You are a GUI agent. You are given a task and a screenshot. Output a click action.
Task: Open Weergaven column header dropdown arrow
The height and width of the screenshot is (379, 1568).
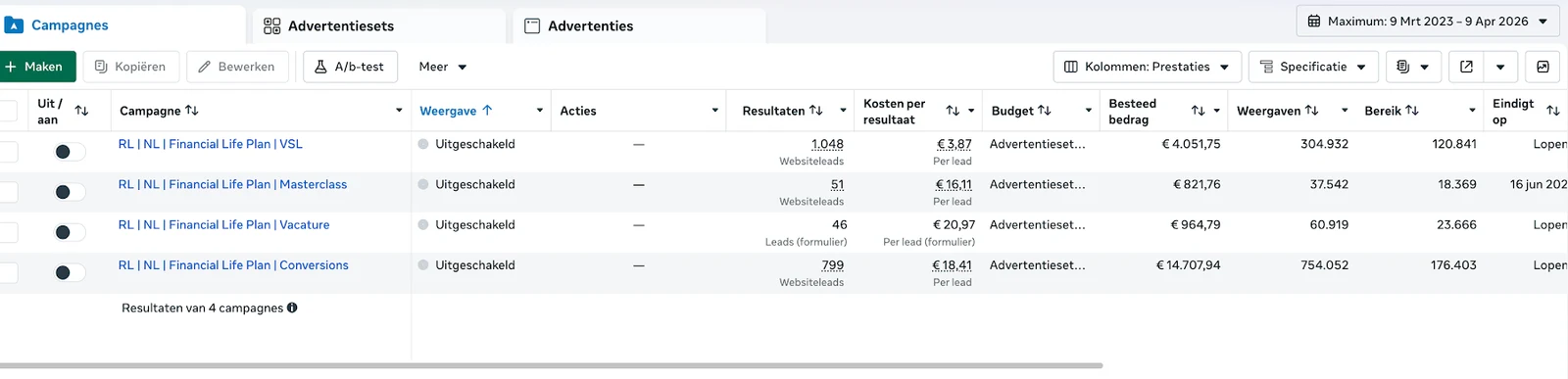(x=1345, y=111)
